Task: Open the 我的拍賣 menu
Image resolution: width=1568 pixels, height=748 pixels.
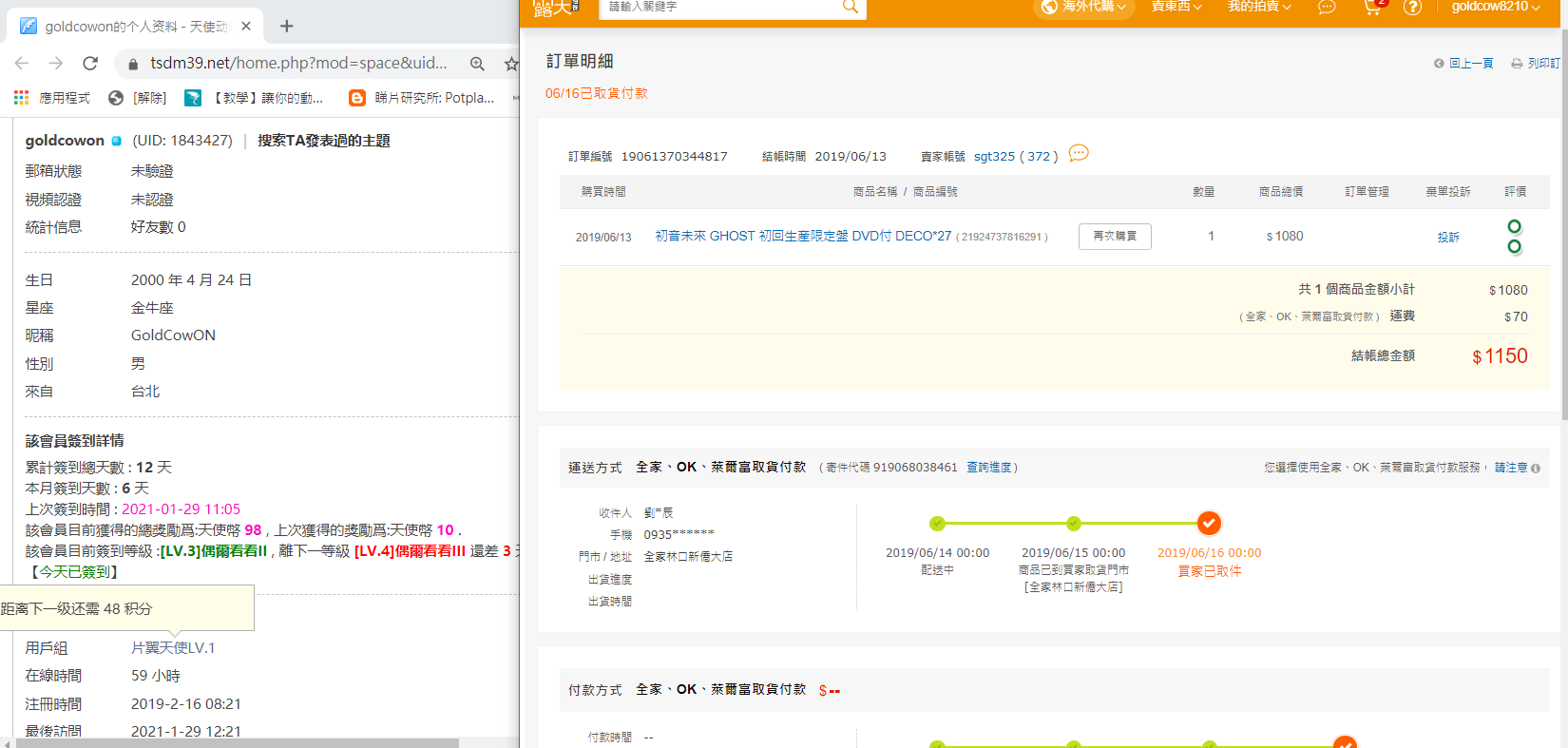Action: (1259, 8)
